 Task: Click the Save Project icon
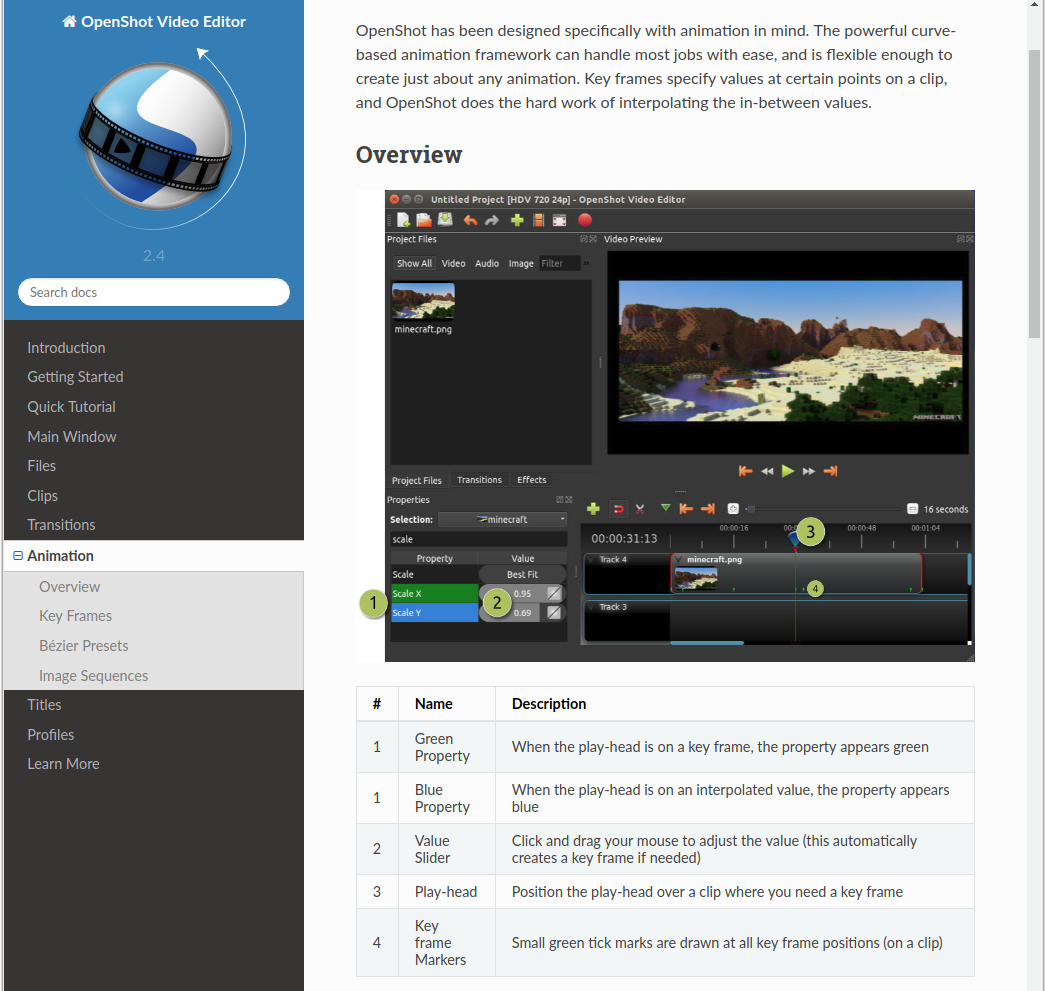coord(445,218)
